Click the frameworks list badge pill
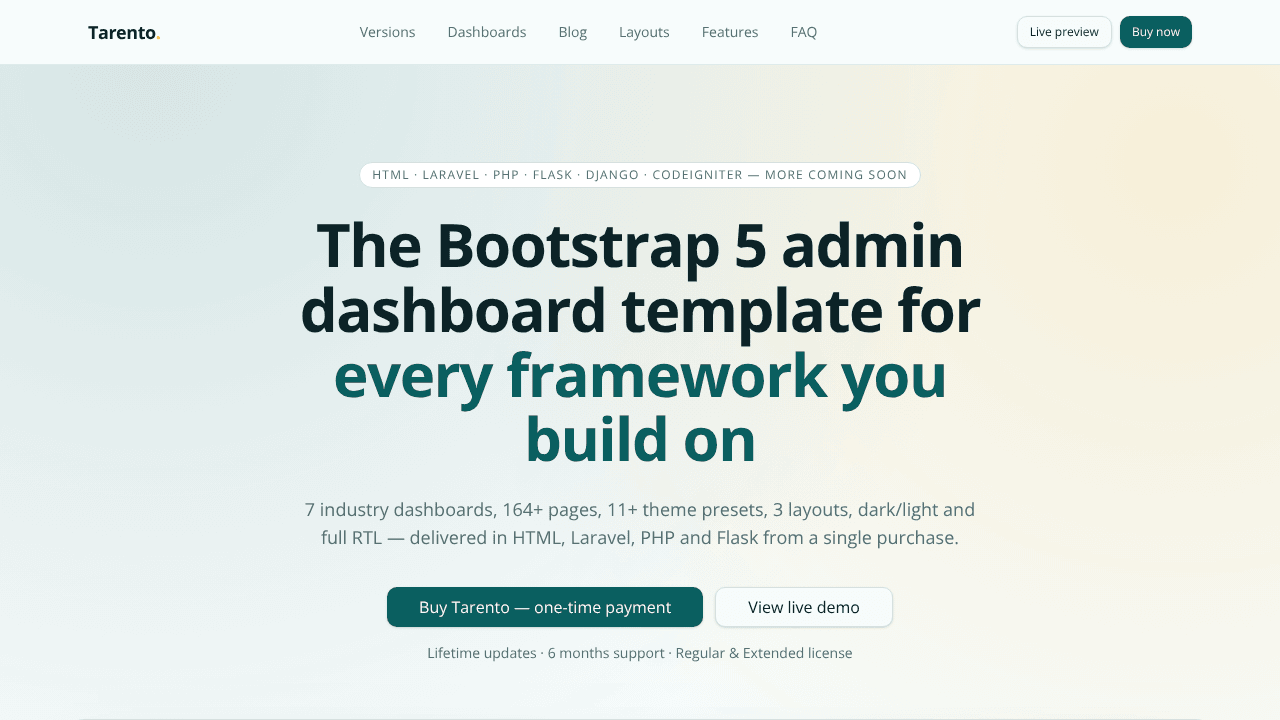The height and width of the screenshot is (720, 1280). click(640, 175)
